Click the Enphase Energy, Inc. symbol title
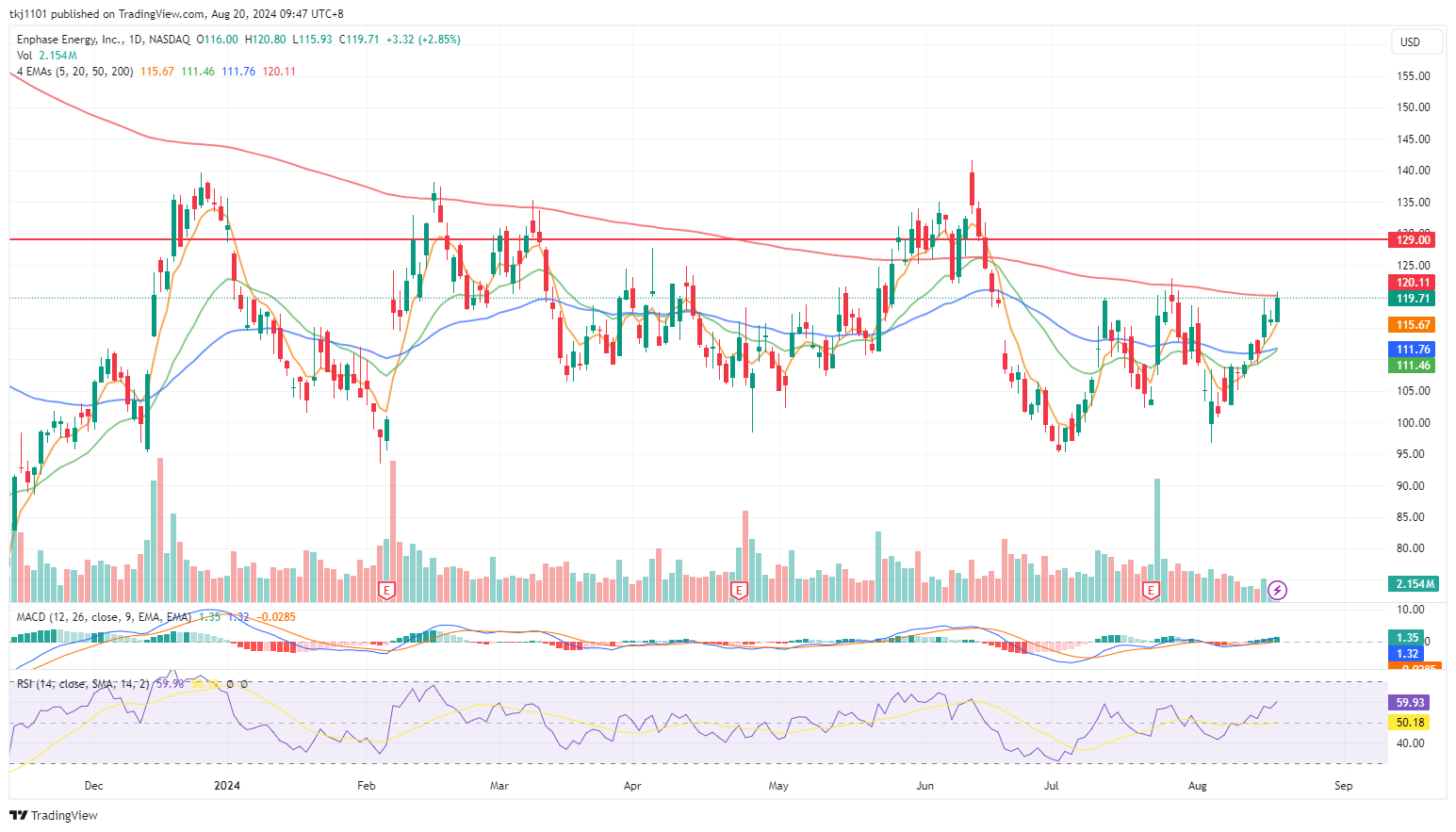Screen dimensions: 1456x832 tap(103, 40)
